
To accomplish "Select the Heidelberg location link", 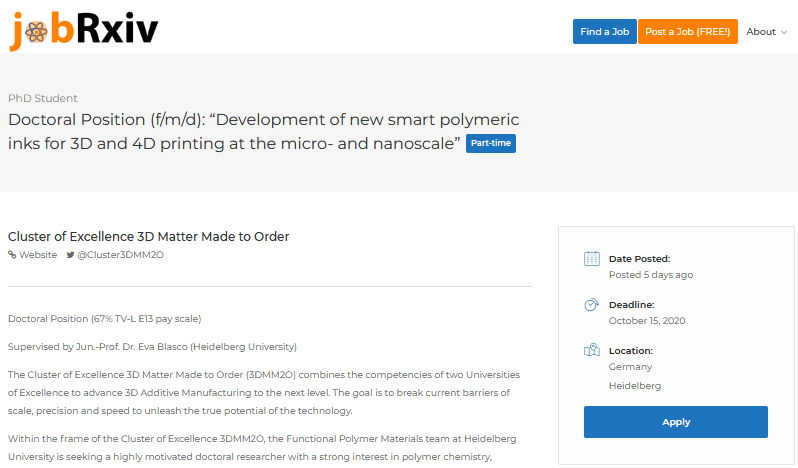I will pos(635,386).
